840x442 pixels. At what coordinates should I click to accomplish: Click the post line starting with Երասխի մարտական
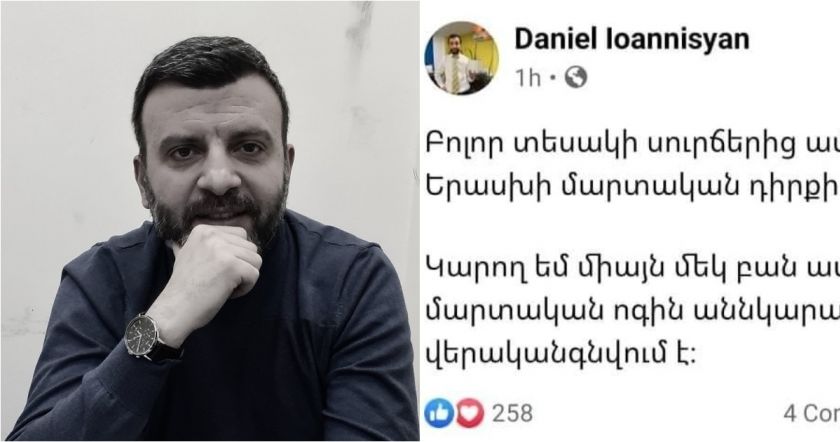(633, 186)
